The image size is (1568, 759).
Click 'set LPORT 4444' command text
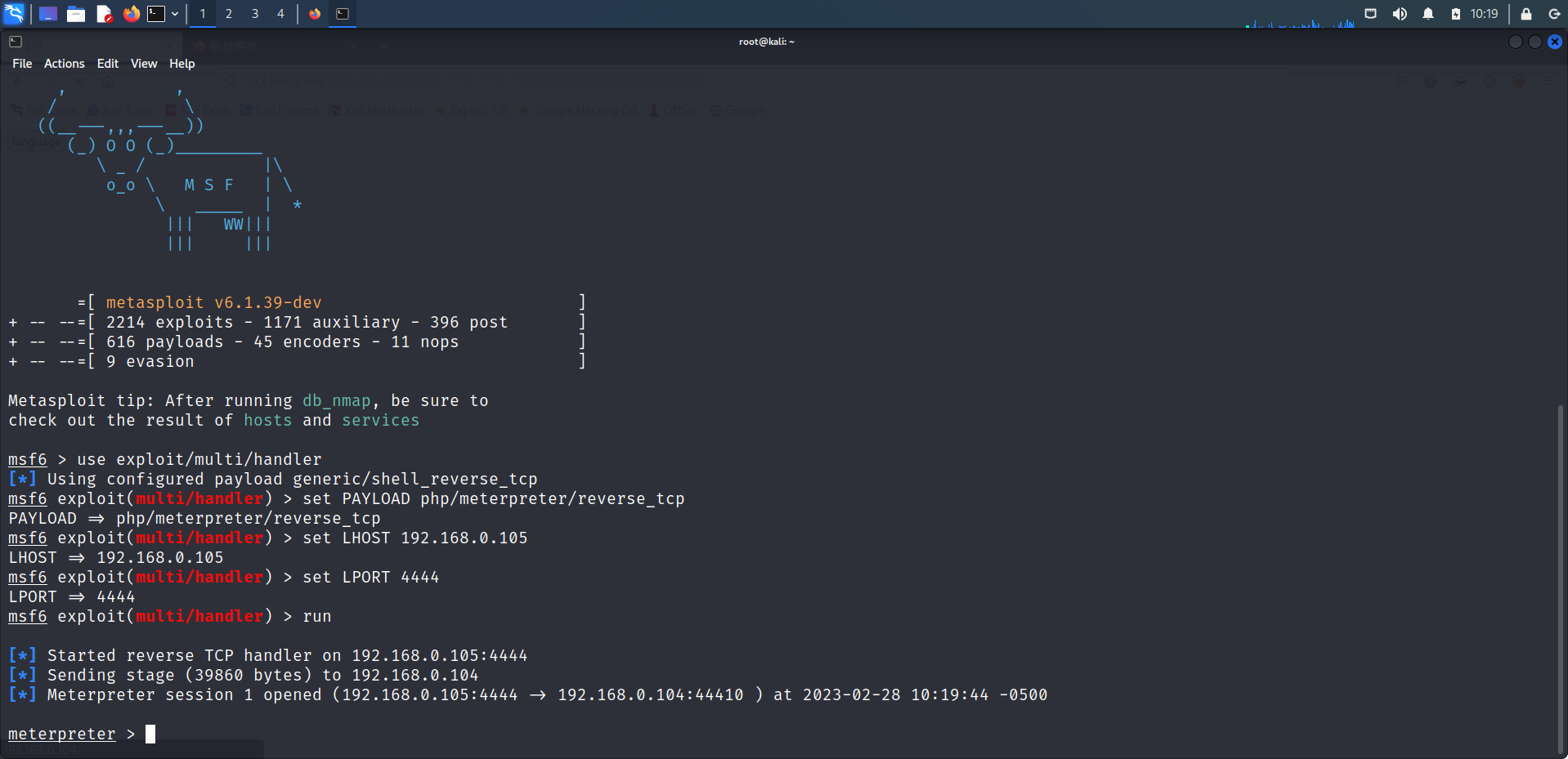[371, 577]
